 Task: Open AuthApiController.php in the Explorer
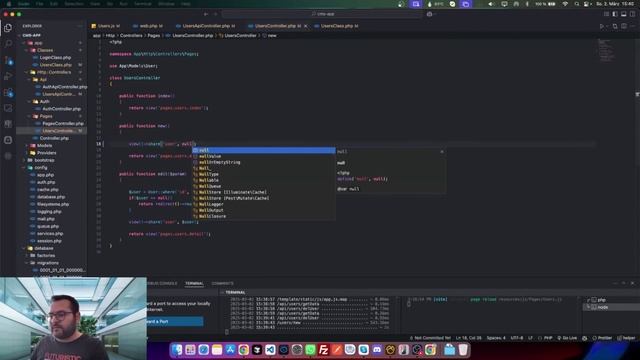coord(64,87)
